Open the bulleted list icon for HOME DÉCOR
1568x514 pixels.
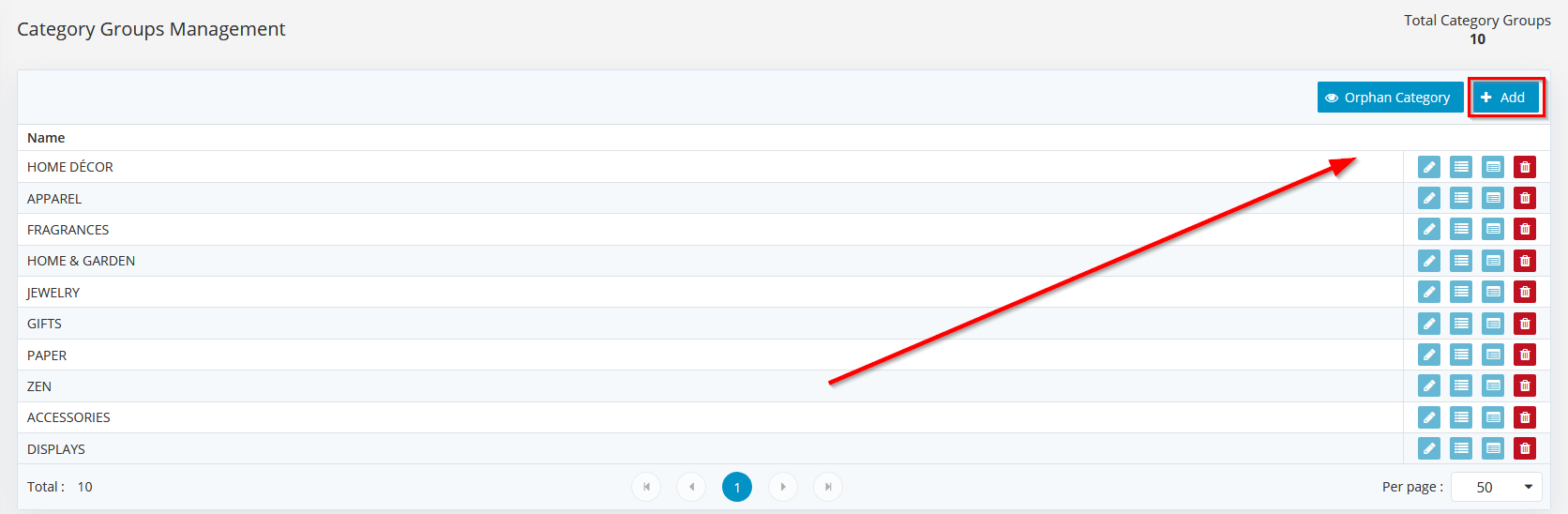pyautogui.click(x=1461, y=167)
